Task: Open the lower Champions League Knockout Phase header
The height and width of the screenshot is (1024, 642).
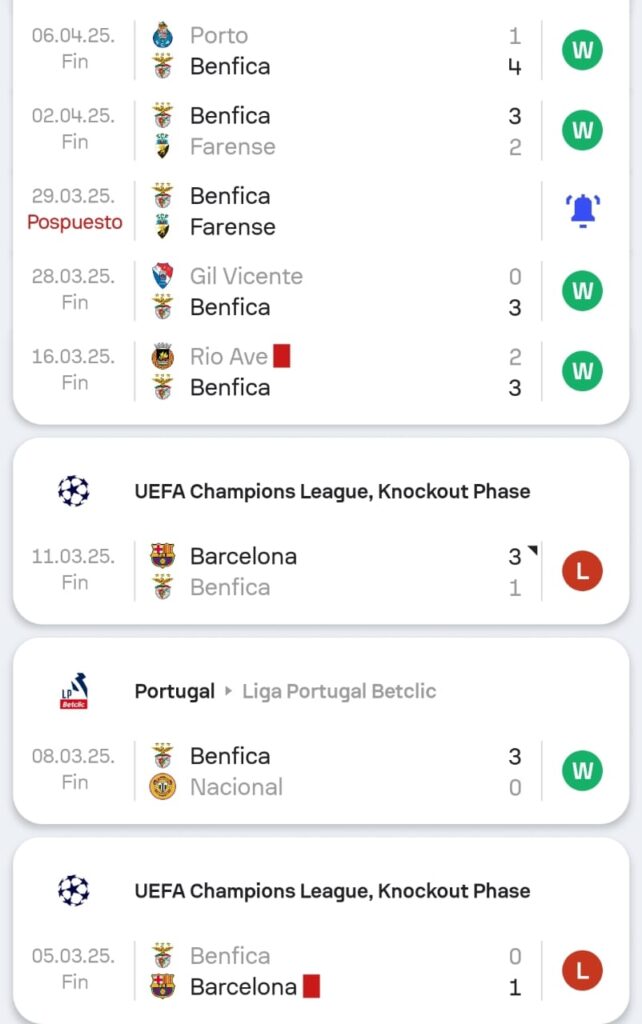Action: [332, 891]
